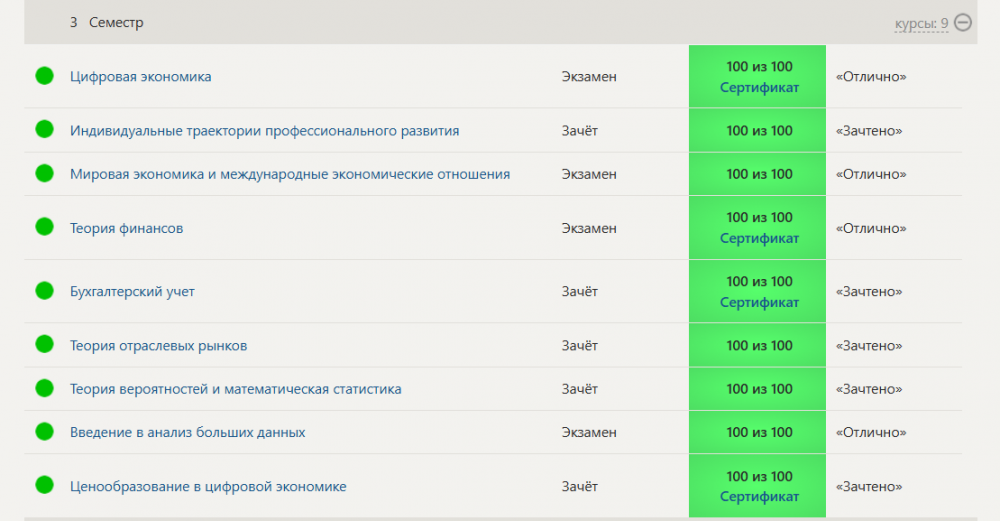Image resolution: width=1000 pixels, height=521 pixels.
Task: Click green status dot for Теория финансов
Action: tap(45, 226)
